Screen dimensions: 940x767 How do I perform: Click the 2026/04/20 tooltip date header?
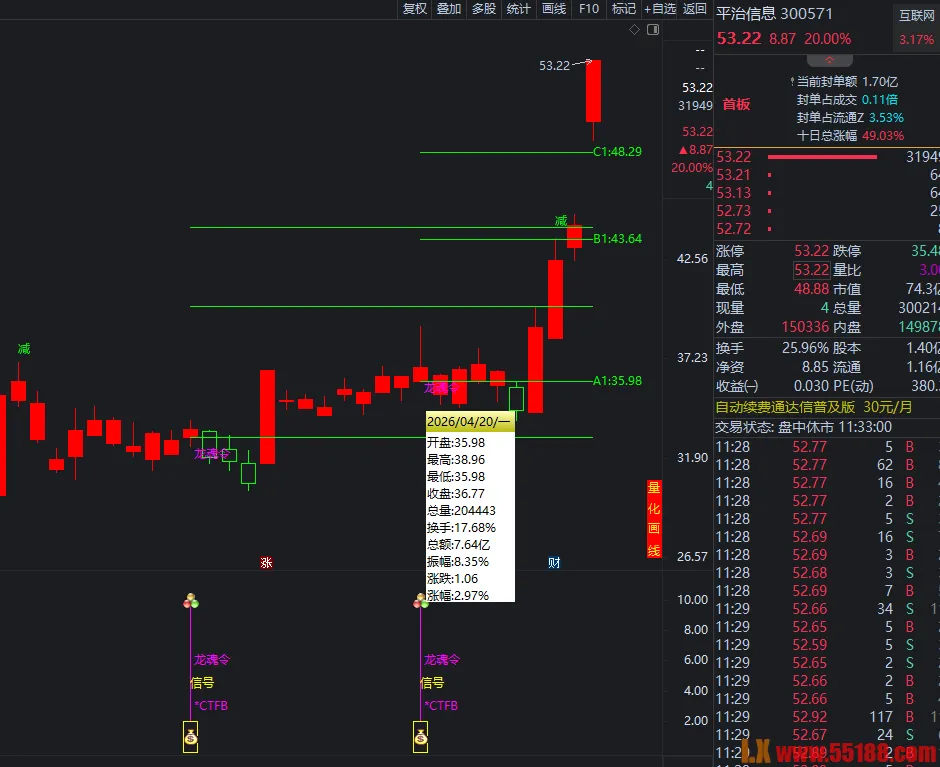coord(470,422)
